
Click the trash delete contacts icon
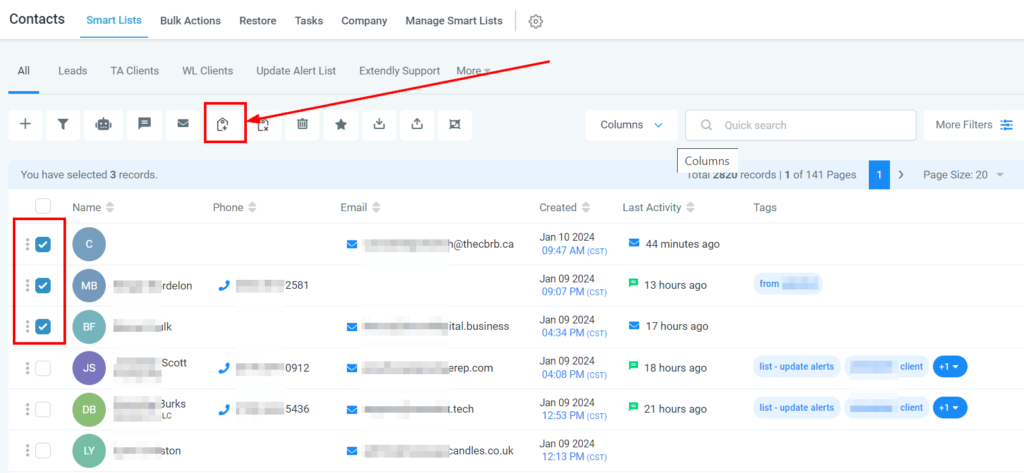coord(302,124)
